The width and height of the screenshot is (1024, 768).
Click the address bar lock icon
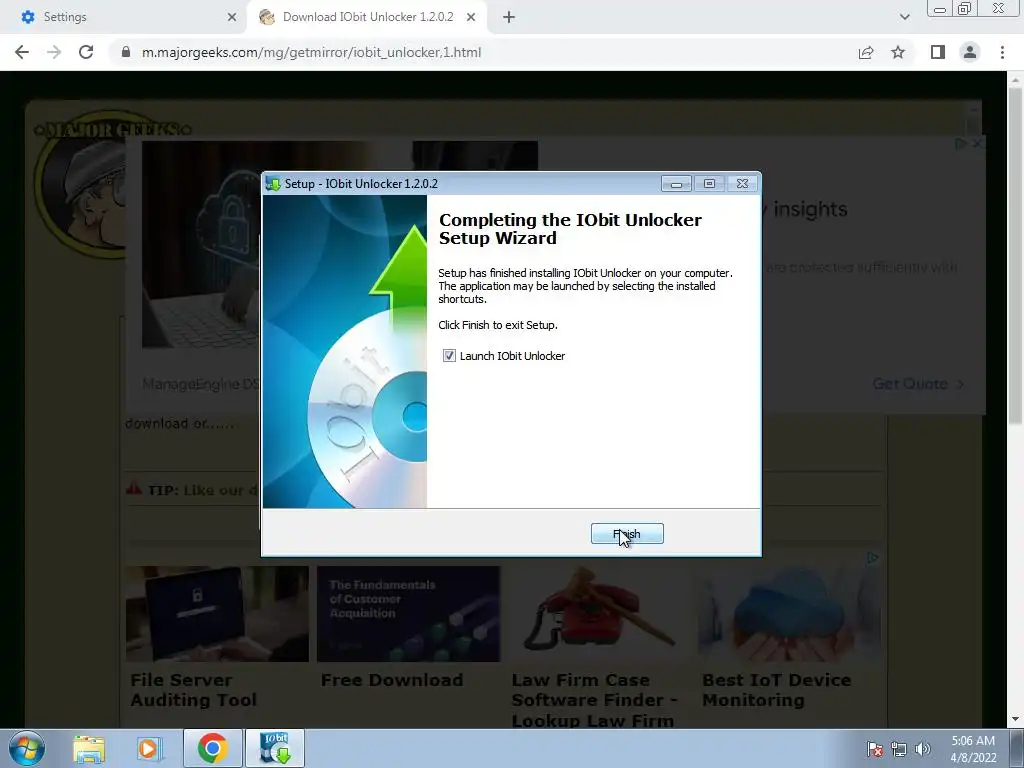pyautogui.click(x=126, y=52)
